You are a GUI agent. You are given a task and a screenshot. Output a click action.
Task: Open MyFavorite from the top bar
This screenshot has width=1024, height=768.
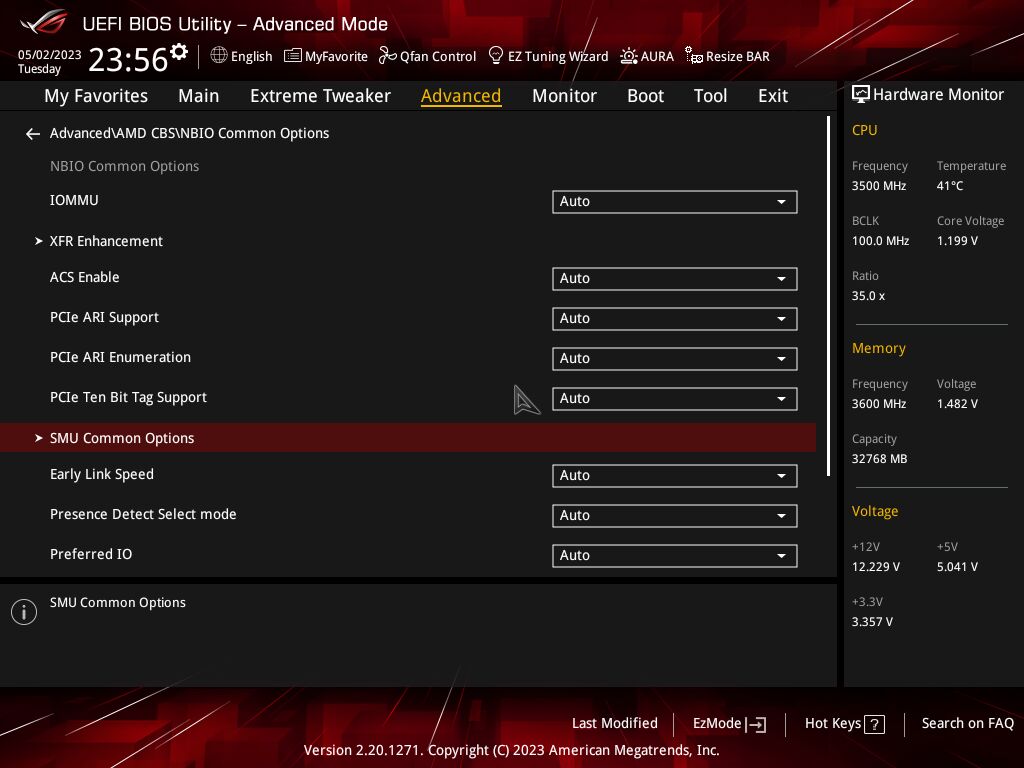pyautogui.click(x=326, y=56)
